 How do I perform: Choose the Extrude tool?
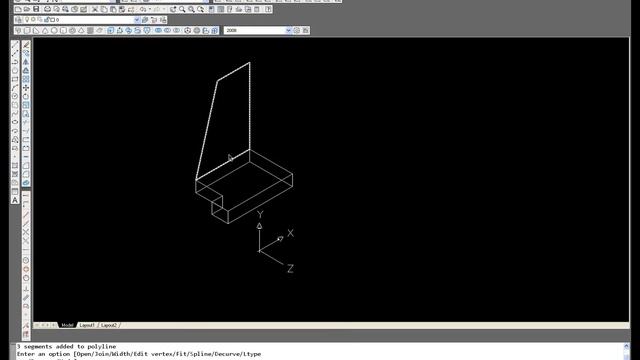[111, 31]
